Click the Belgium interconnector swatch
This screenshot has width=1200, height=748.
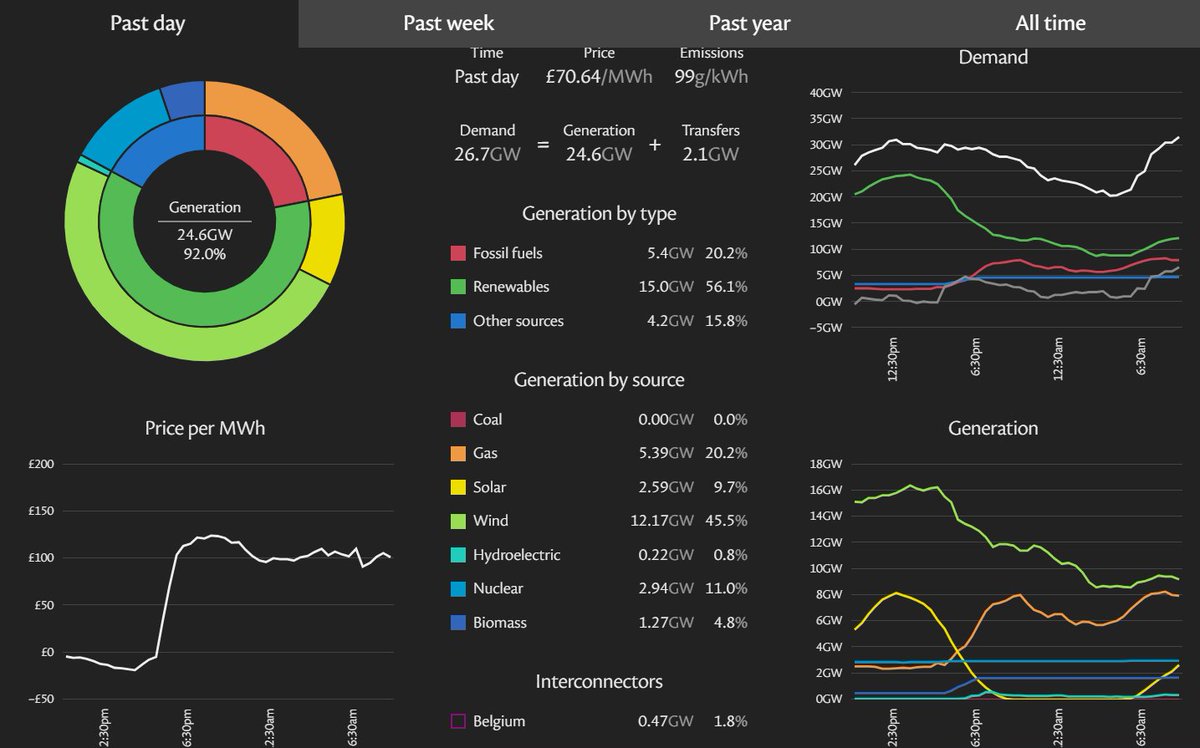tap(459, 721)
